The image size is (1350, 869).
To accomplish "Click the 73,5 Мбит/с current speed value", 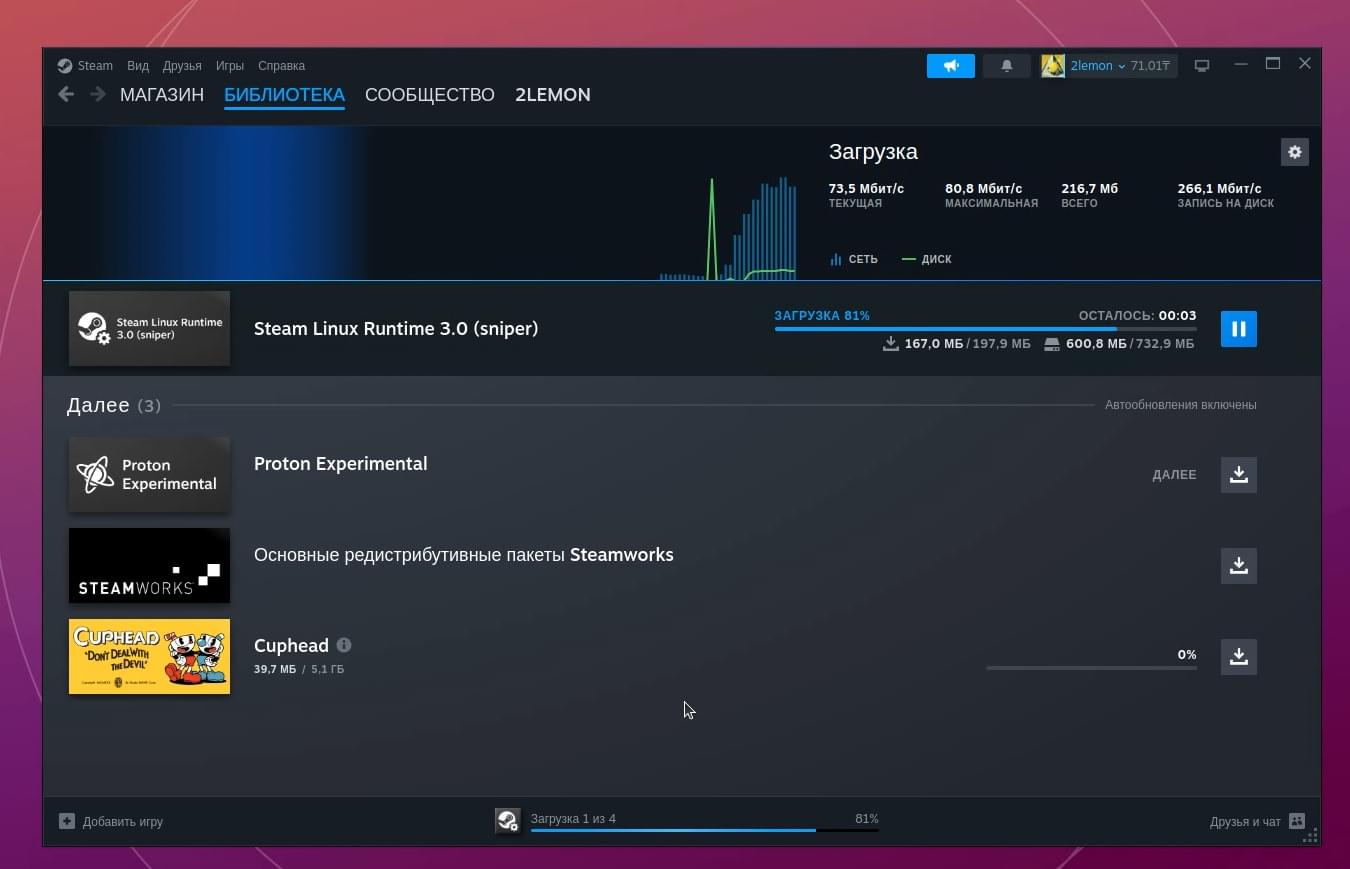I will [x=866, y=188].
